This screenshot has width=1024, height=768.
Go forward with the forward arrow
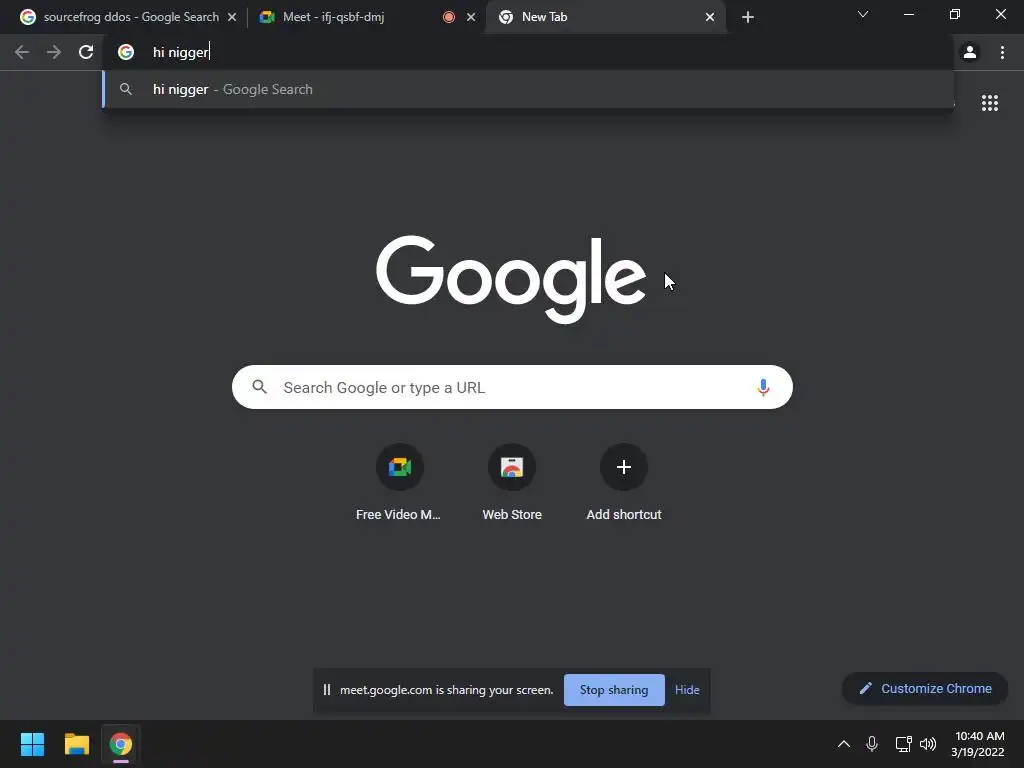point(54,52)
